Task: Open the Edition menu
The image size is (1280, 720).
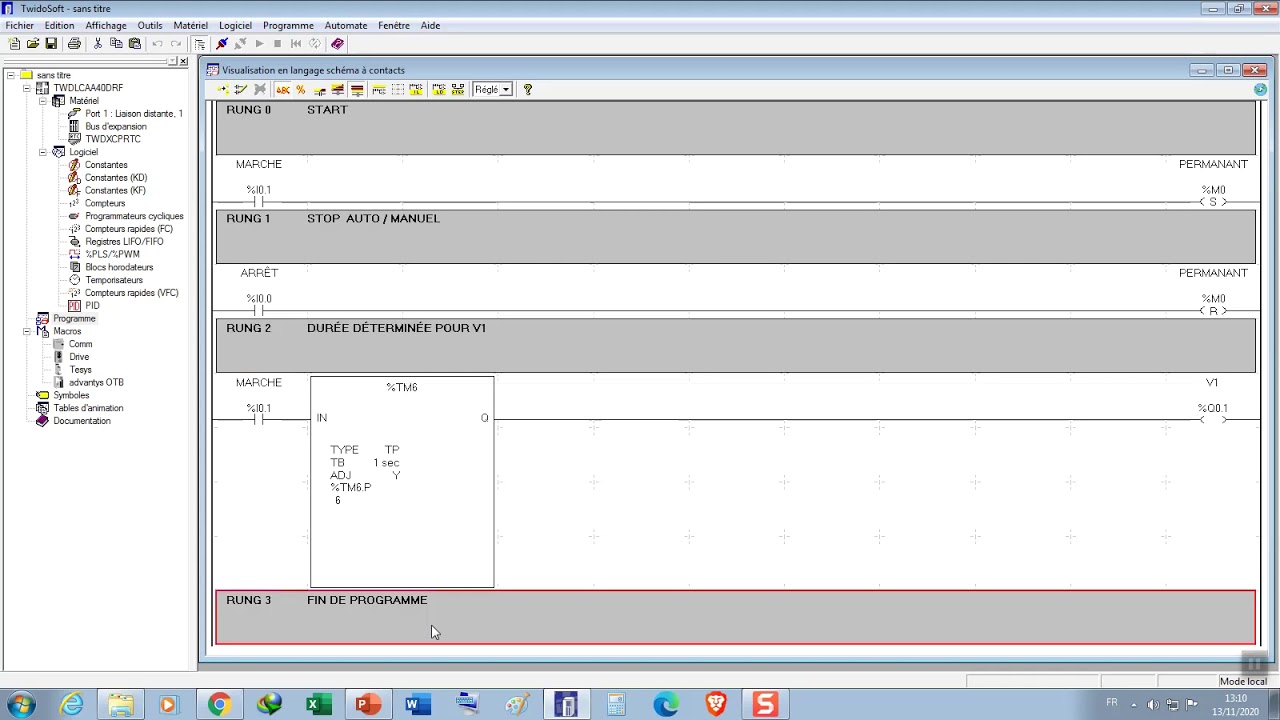Action: [59, 25]
